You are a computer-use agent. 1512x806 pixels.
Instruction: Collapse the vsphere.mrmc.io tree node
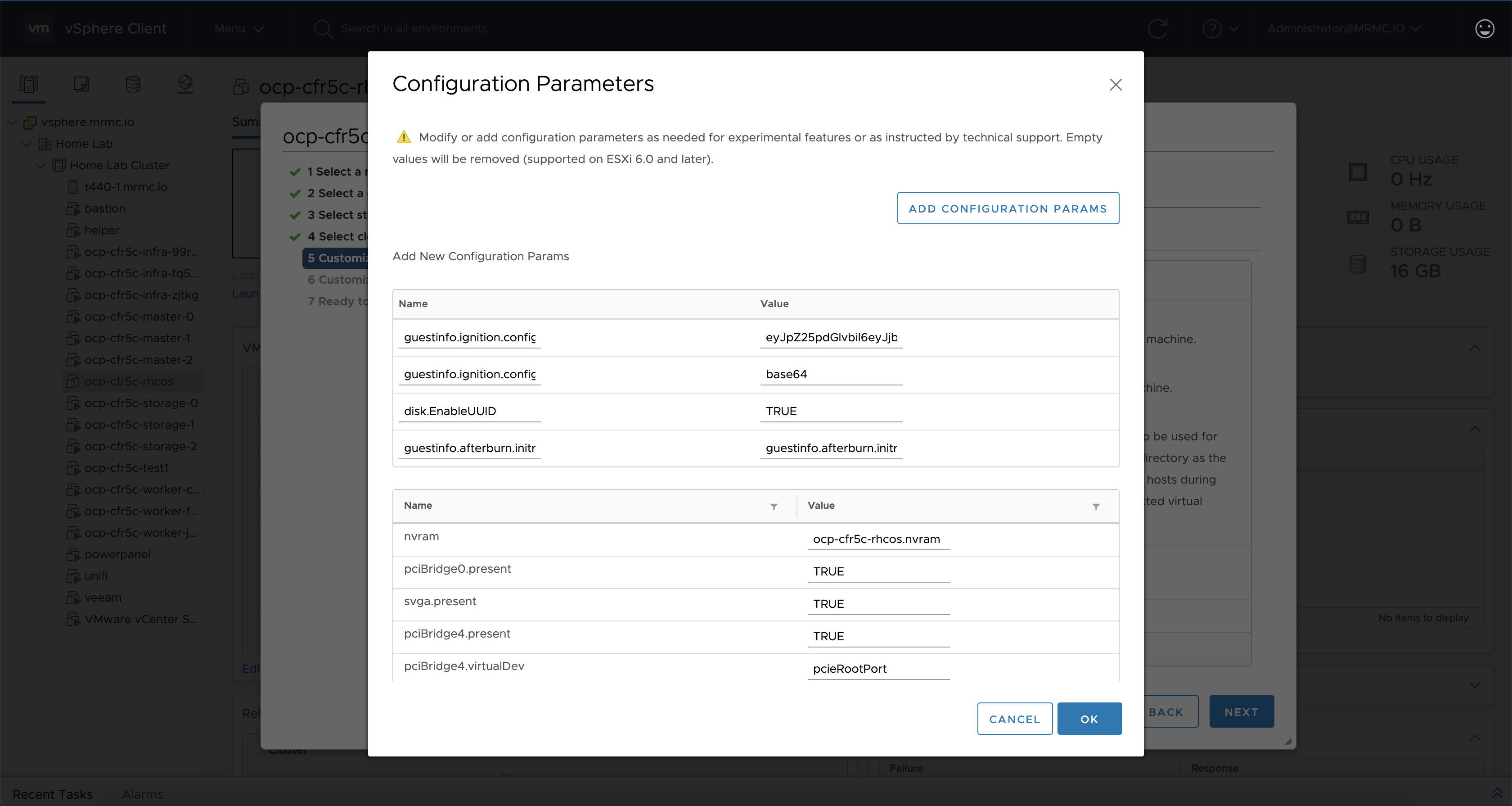pyautogui.click(x=11, y=122)
